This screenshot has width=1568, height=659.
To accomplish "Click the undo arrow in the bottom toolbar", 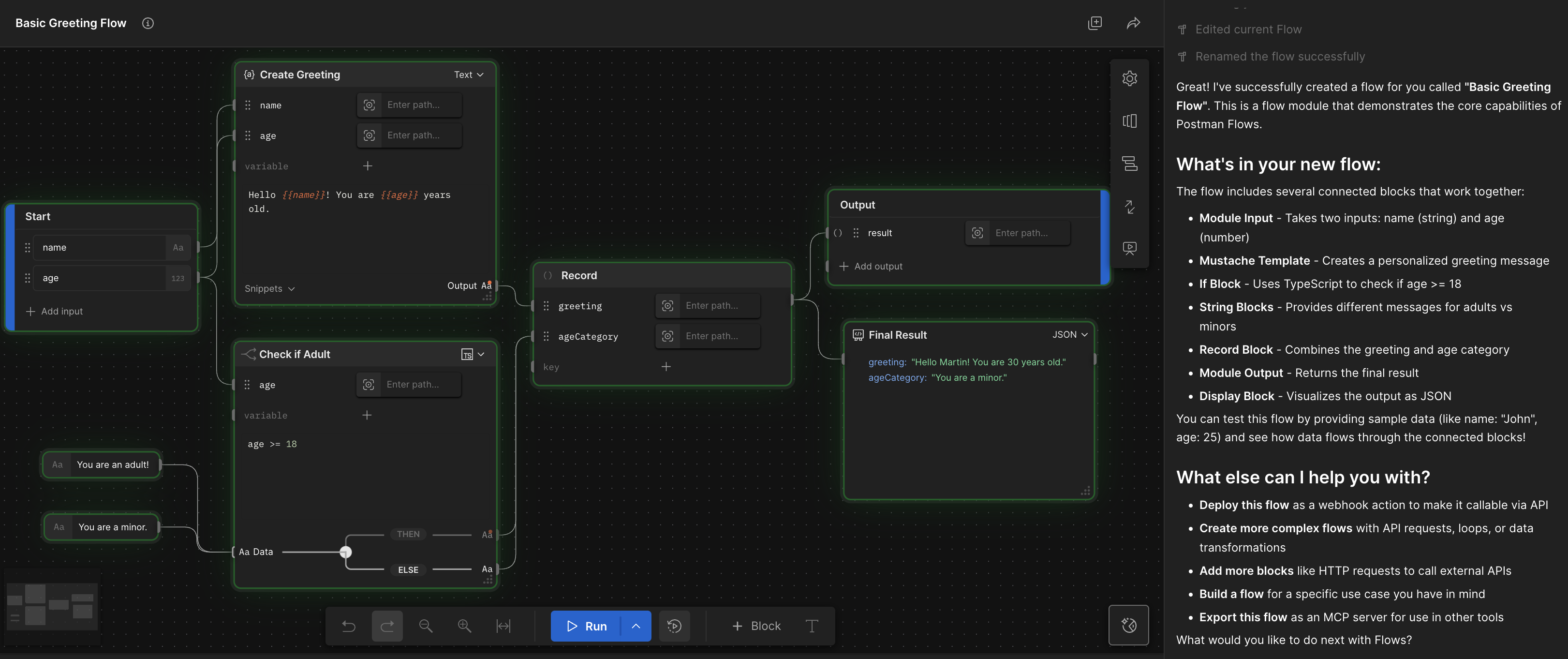I will [349, 626].
